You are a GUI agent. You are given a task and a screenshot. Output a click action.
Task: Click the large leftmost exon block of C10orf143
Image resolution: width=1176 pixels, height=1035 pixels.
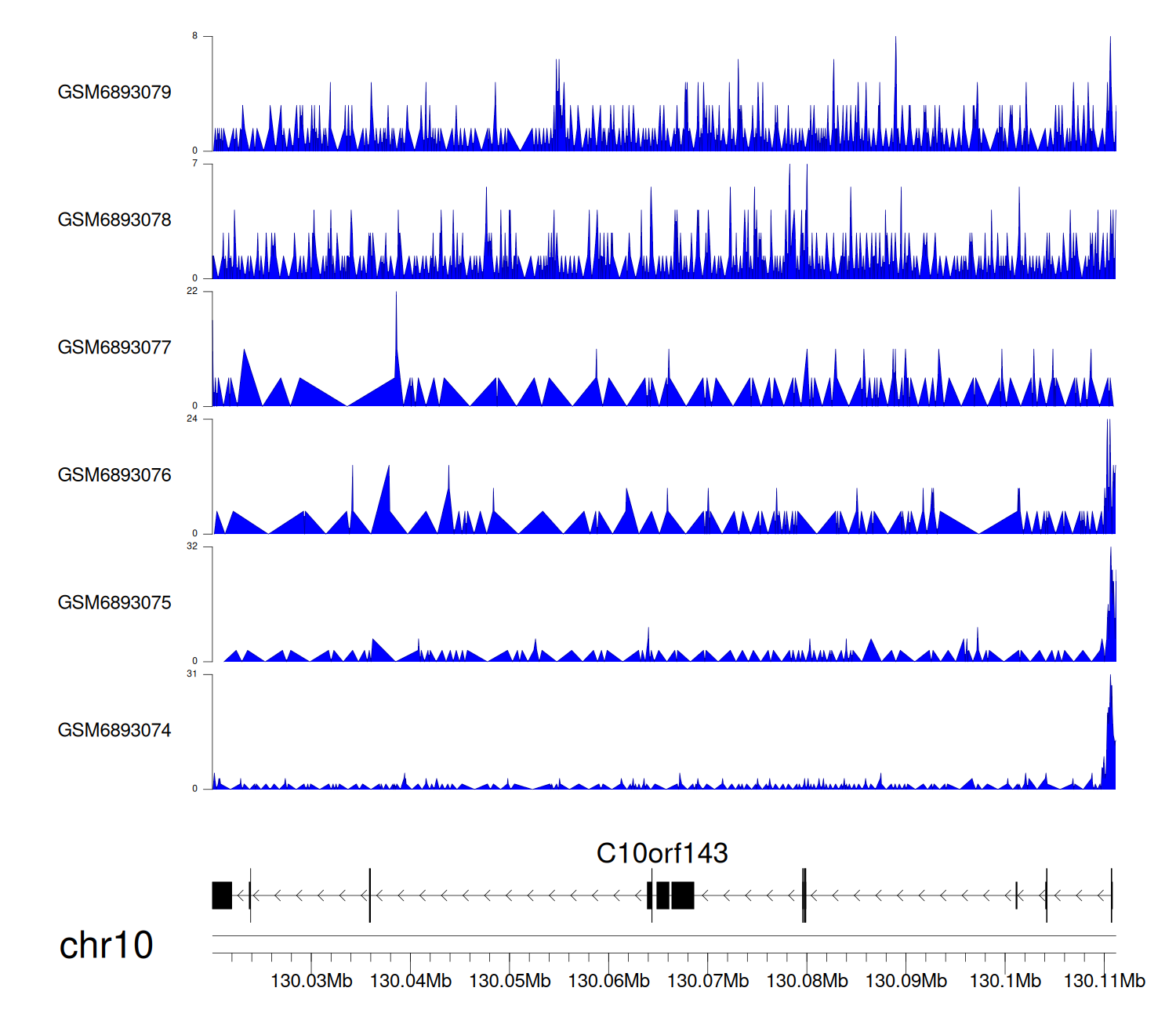pyautogui.click(x=222, y=895)
